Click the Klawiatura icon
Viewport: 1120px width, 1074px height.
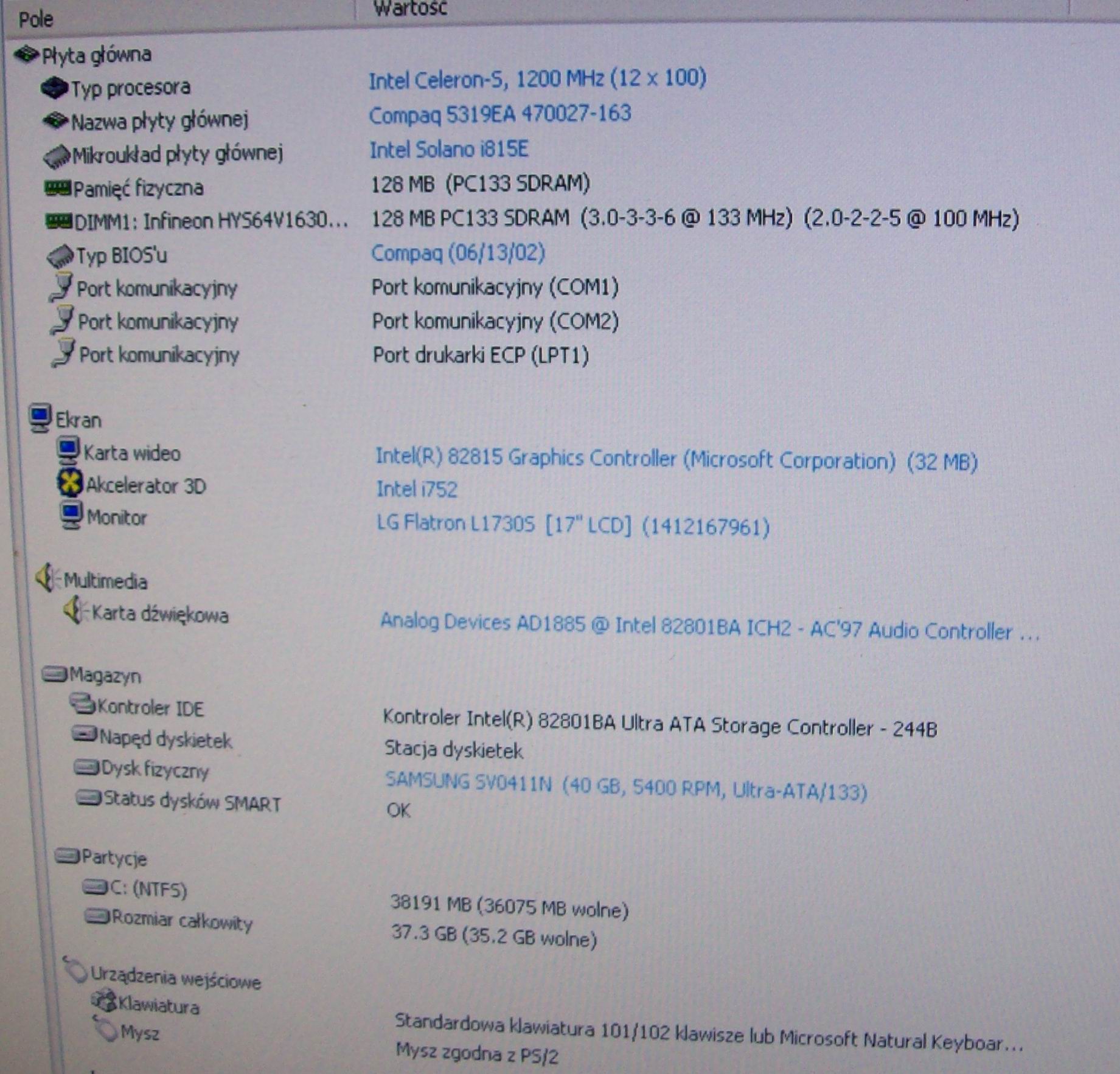point(103,1000)
